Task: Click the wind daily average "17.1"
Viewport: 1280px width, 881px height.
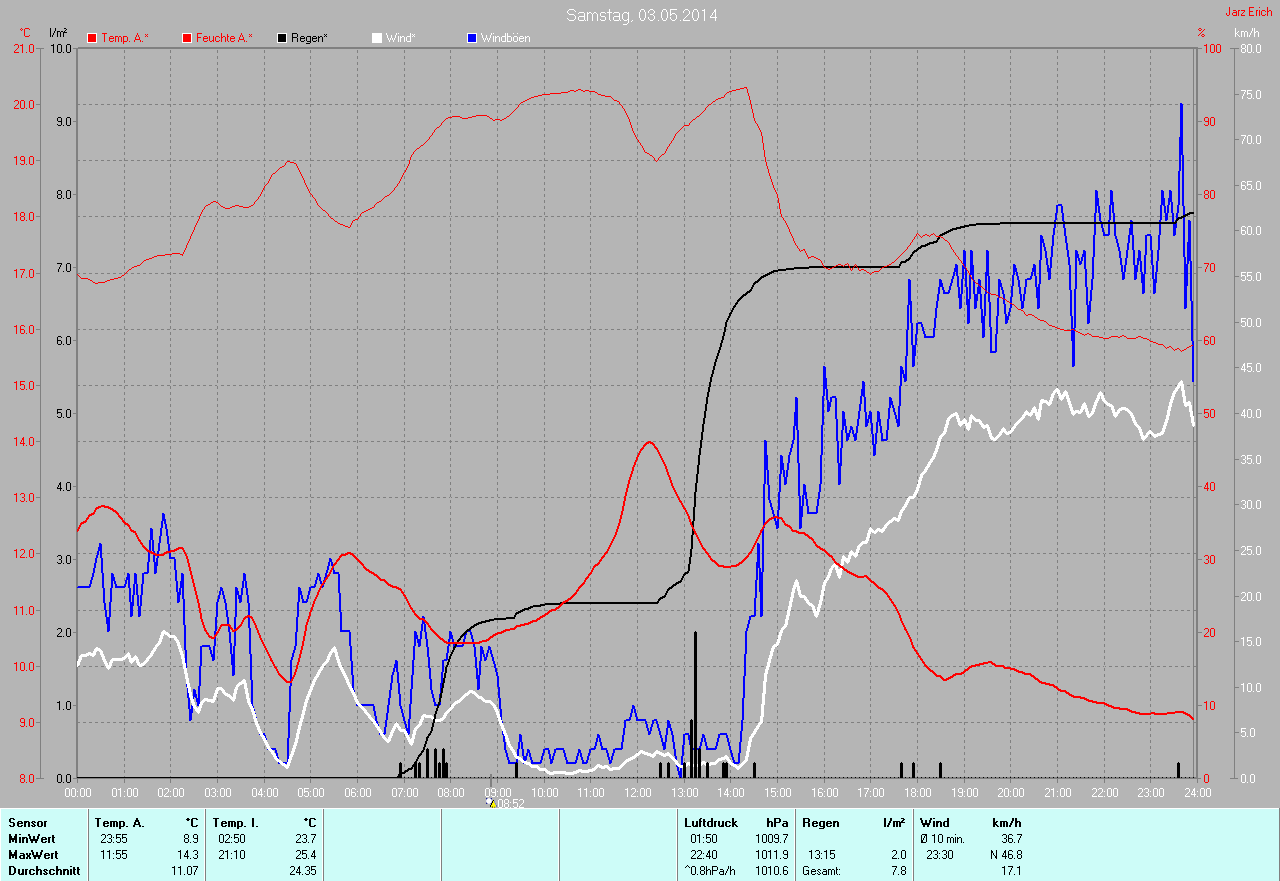Action: tap(1010, 871)
